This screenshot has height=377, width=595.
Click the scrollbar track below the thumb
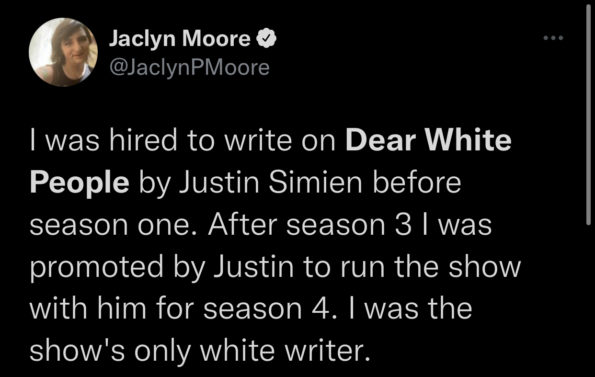tap(588, 302)
